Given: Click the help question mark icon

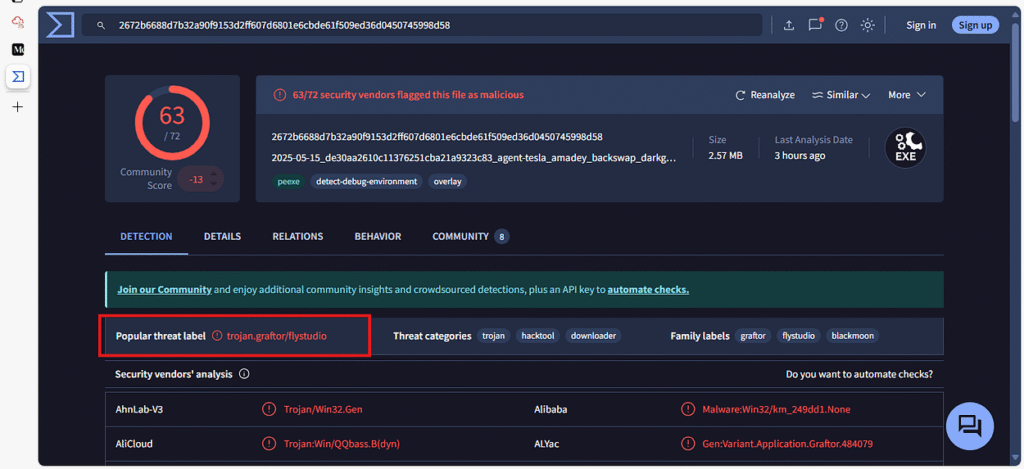Looking at the screenshot, I should pyautogui.click(x=841, y=25).
